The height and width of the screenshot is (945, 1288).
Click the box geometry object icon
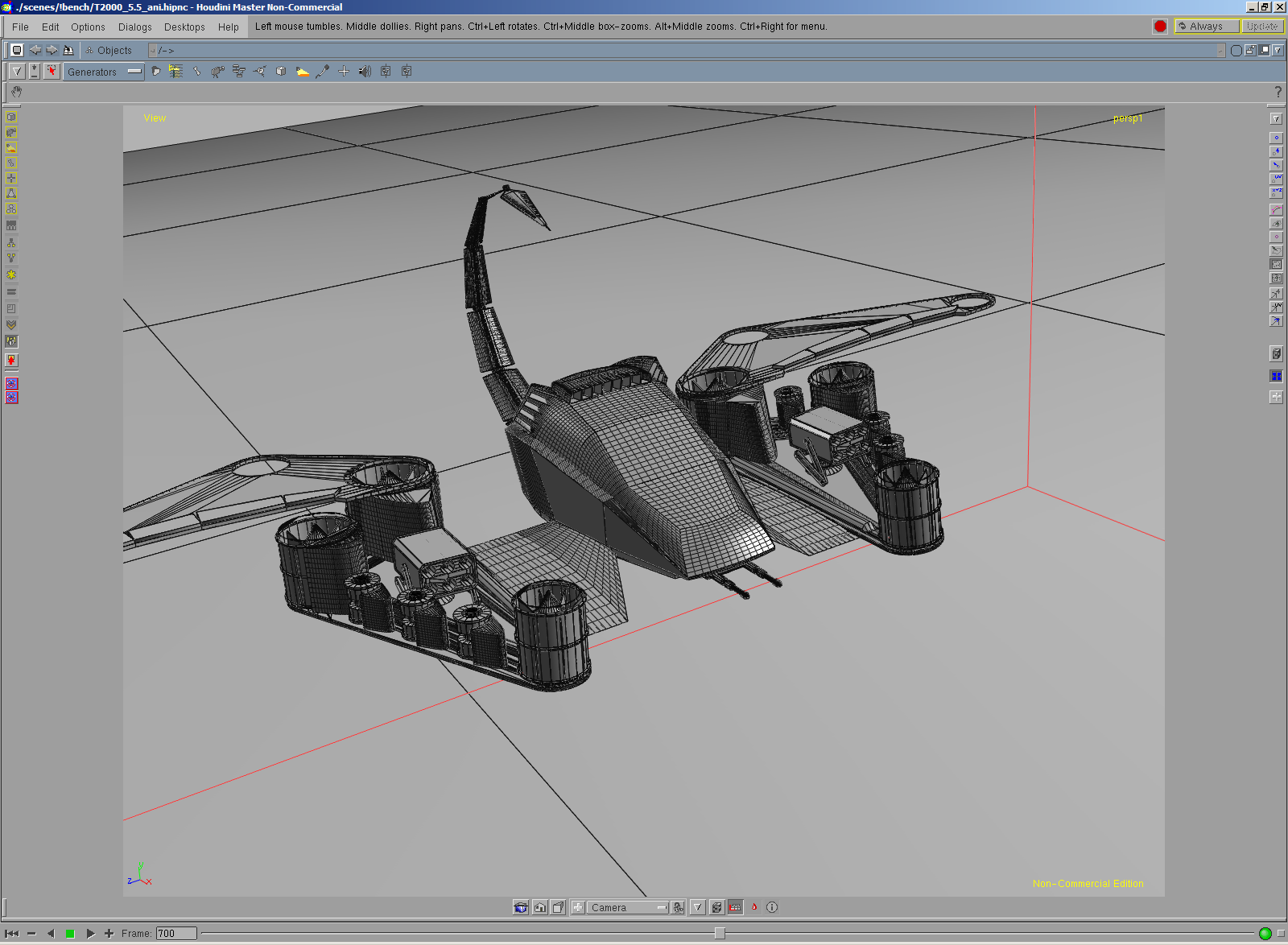point(281,72)
